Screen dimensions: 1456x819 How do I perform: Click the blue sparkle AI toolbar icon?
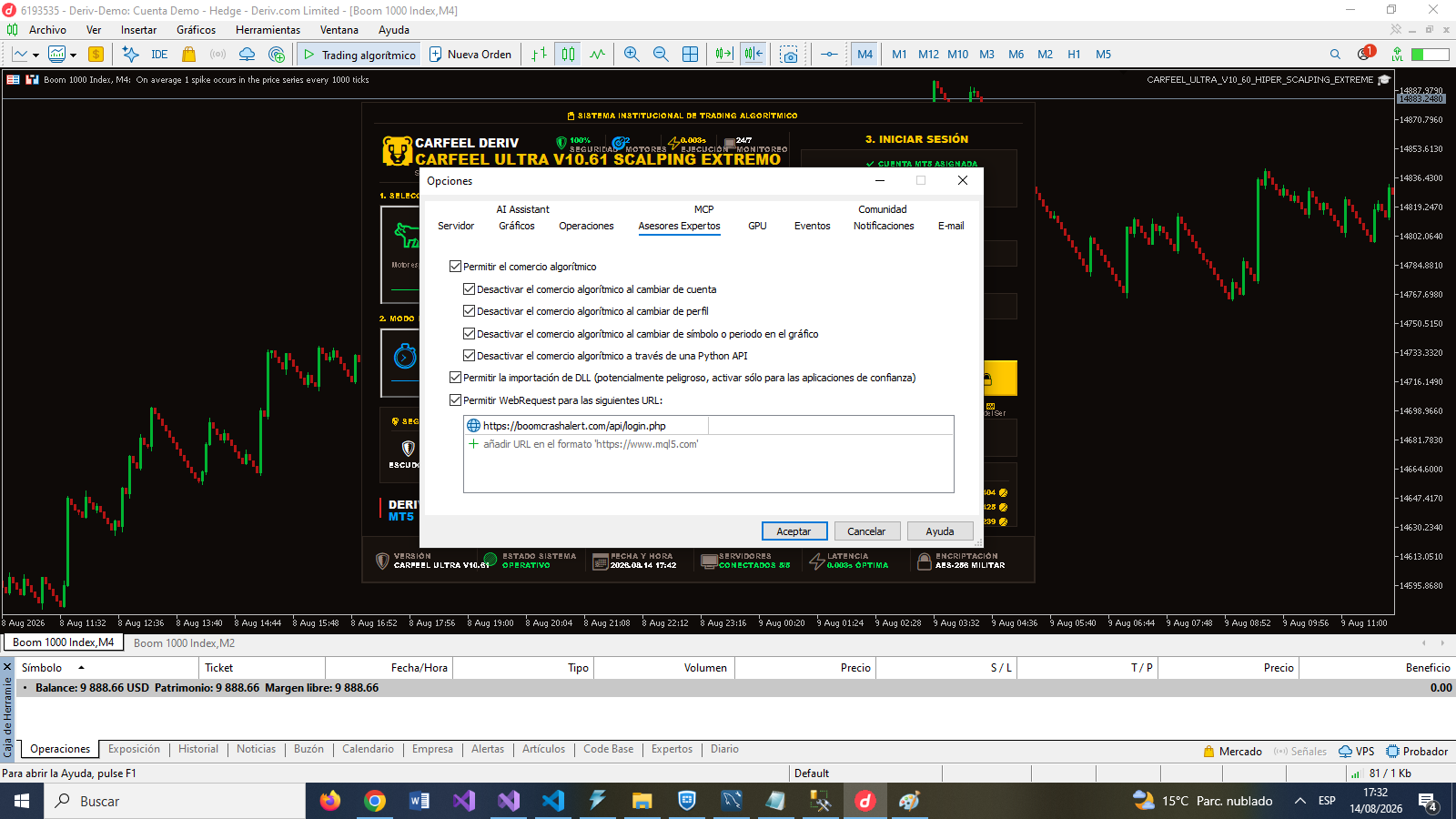[131, 55]
